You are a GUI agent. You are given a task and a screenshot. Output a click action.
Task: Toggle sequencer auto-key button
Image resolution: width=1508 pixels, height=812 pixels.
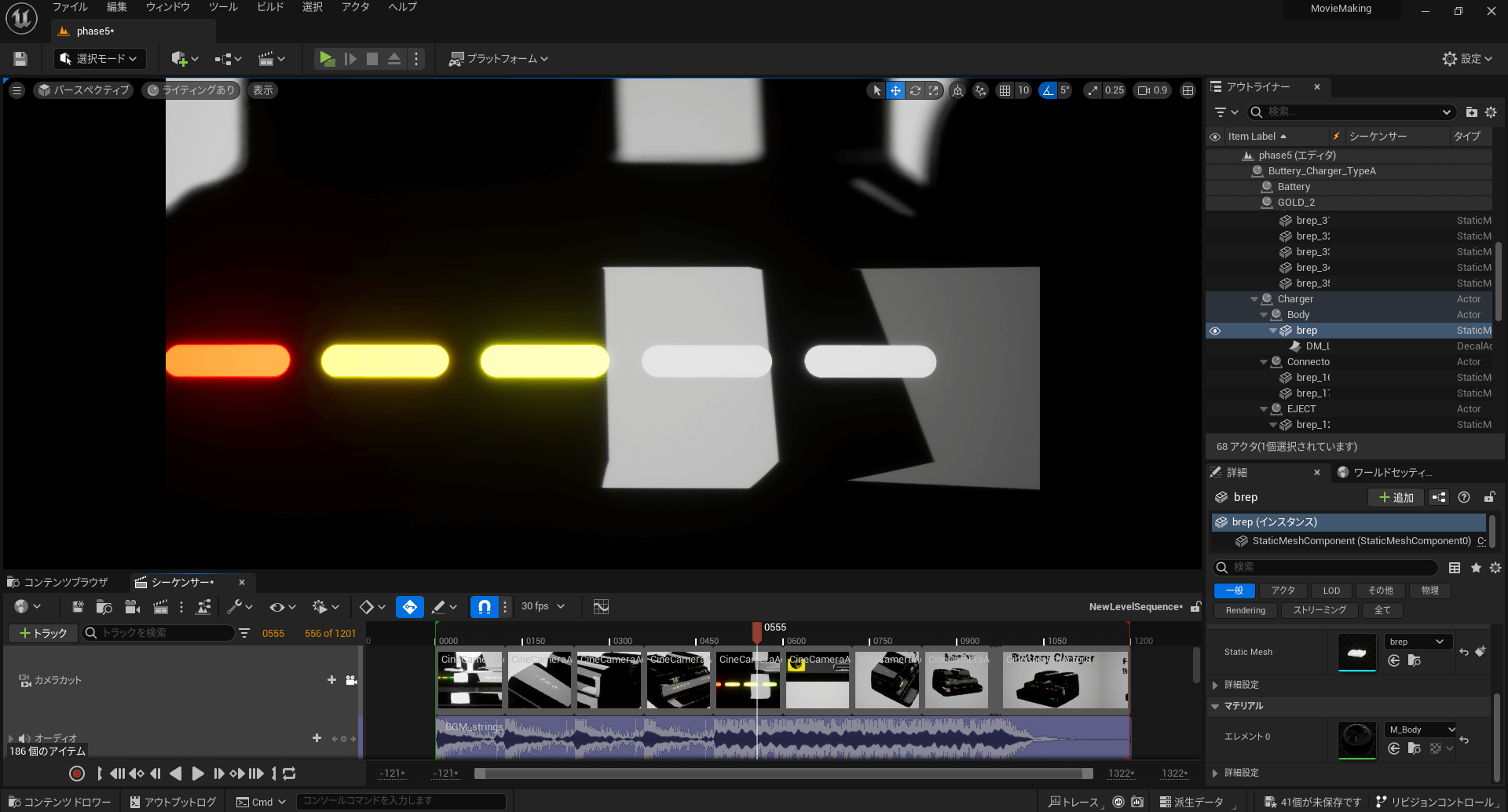(x=409, y=606)
